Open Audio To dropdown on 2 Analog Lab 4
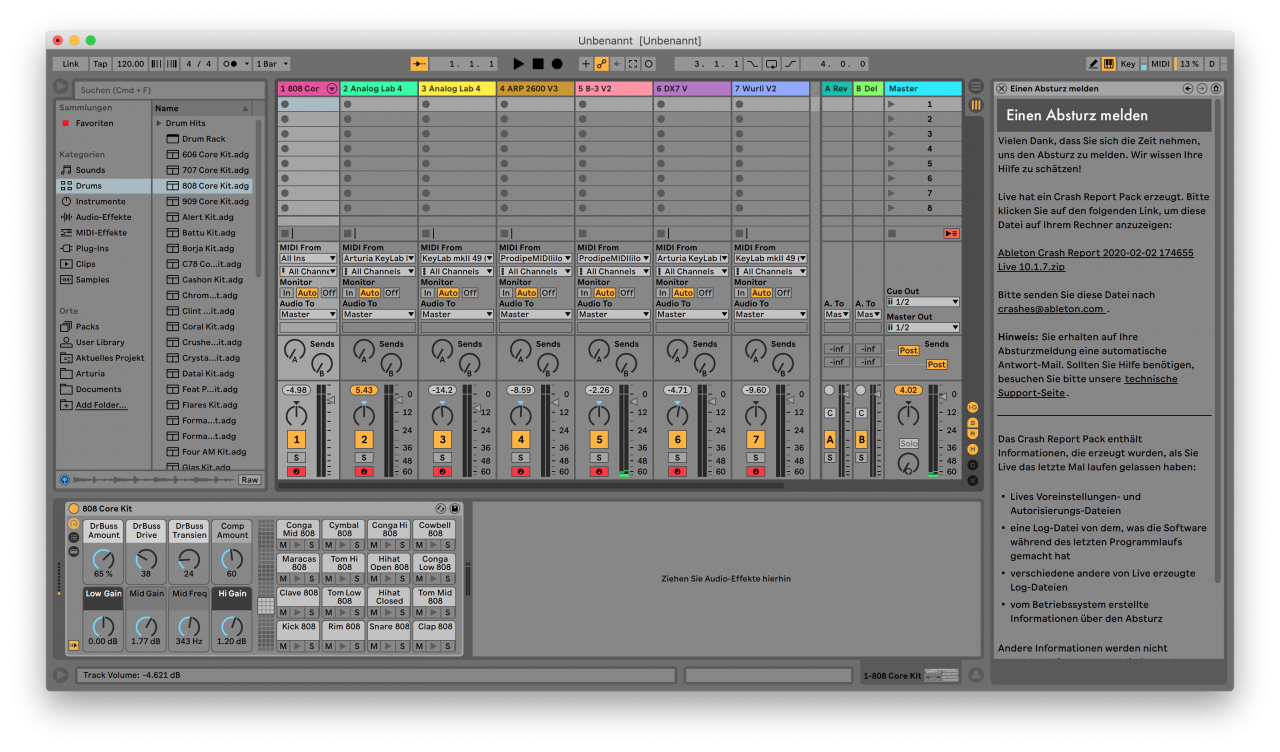This screenshot has height=752, width=1280. (x=379, y=314)
